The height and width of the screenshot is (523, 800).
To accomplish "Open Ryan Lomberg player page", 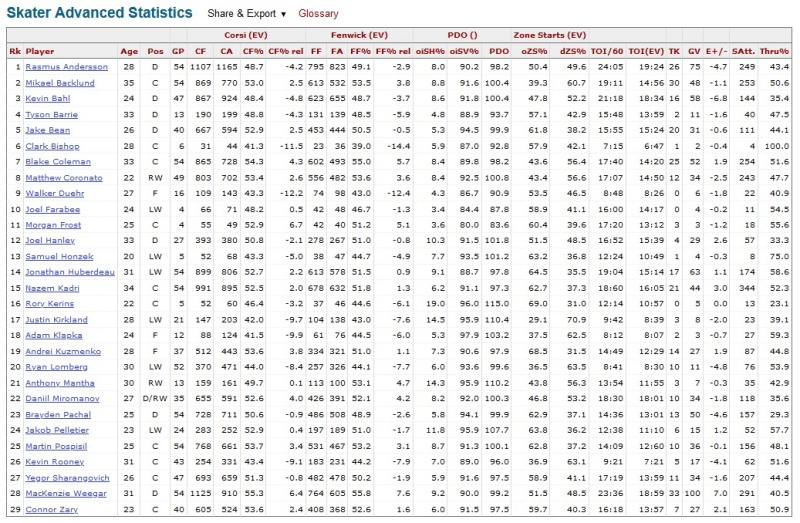I will [x=56, y=367].
